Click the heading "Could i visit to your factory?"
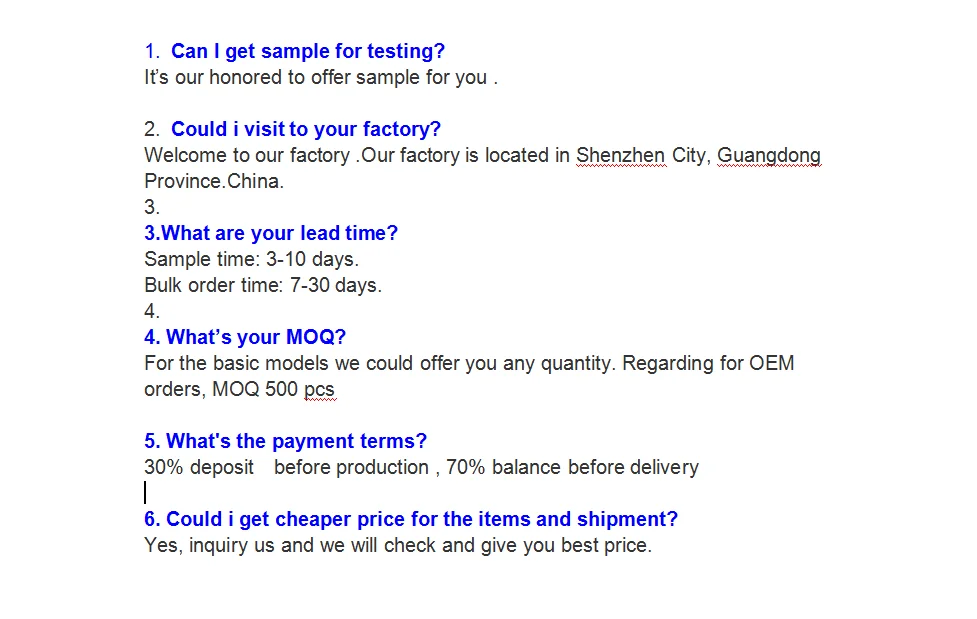 click(305, 129)
